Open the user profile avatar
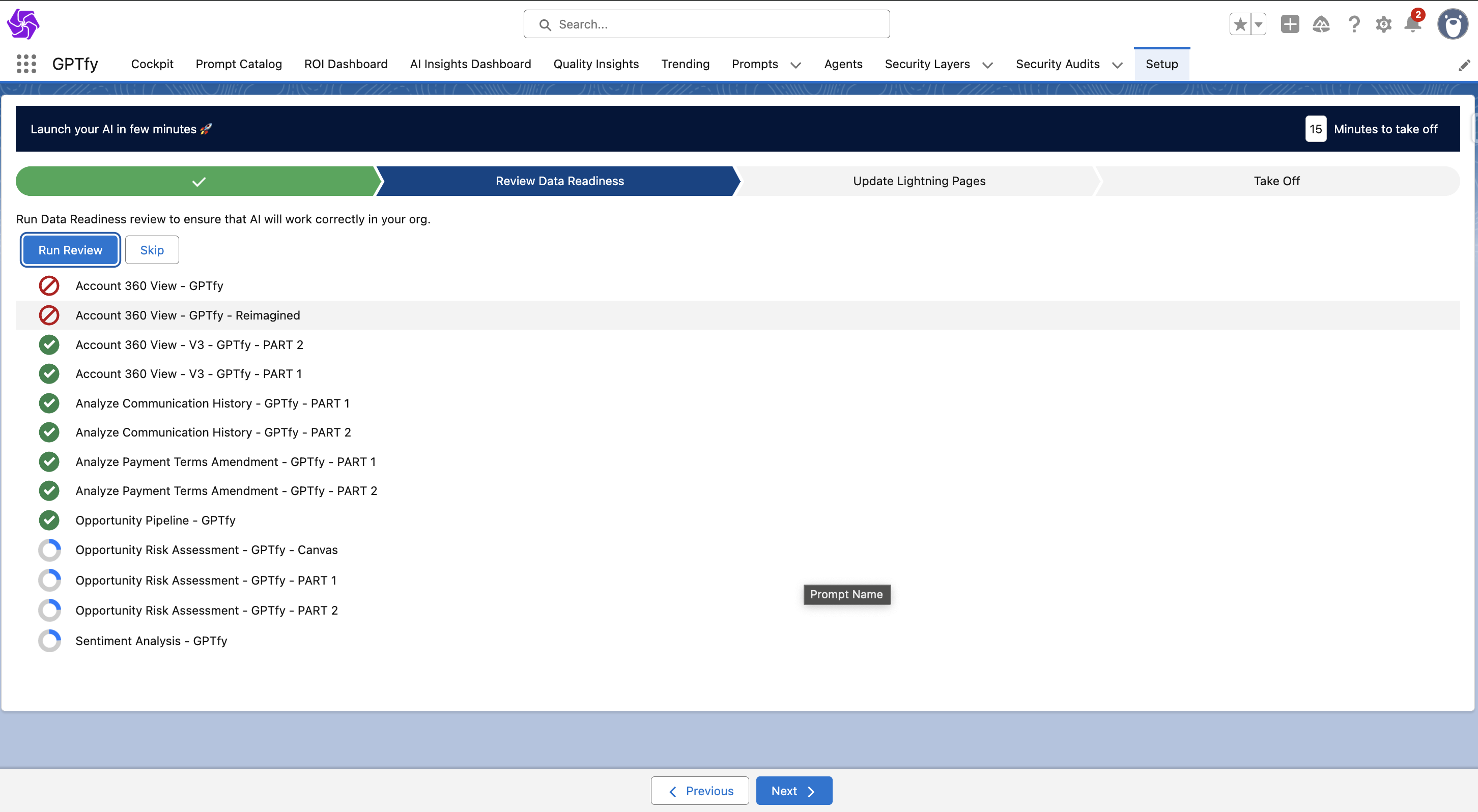Viewport: 1478px width, 812px height. (x=1452, y=24)
